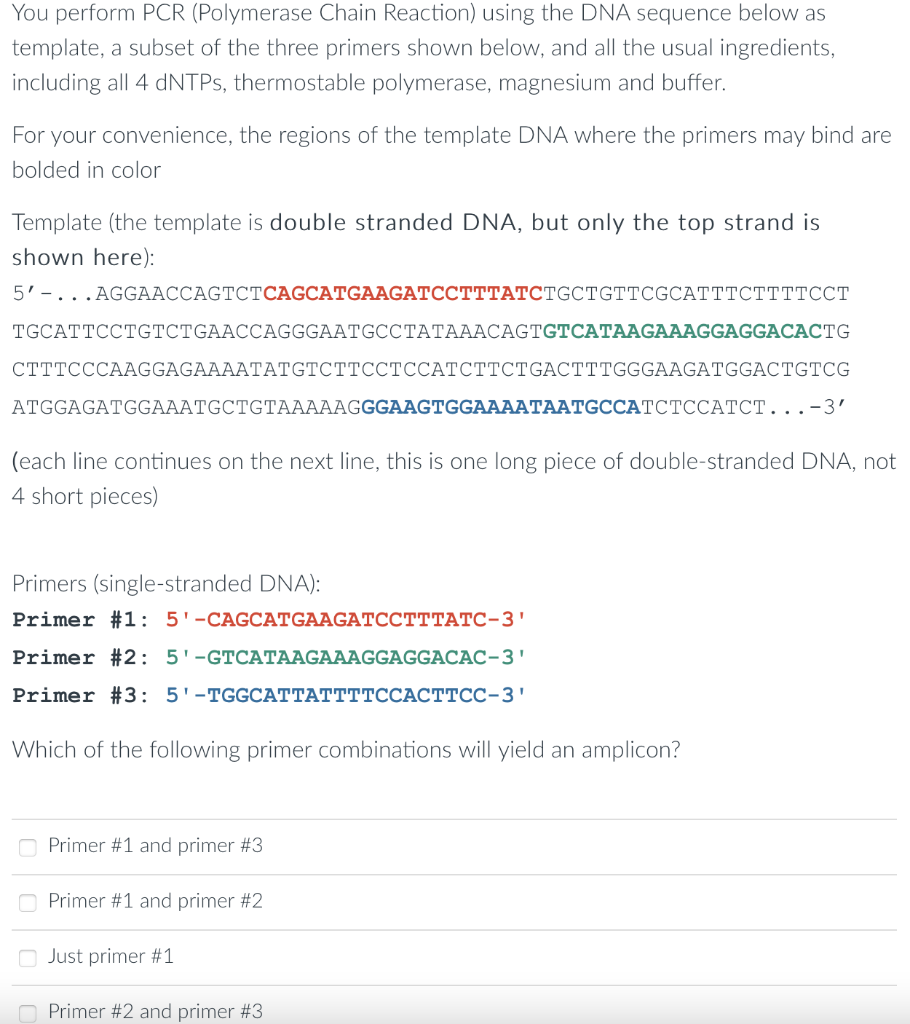
Task: Click the "Primer #1 and primer #2" answer label
Action: click(155, 901)
